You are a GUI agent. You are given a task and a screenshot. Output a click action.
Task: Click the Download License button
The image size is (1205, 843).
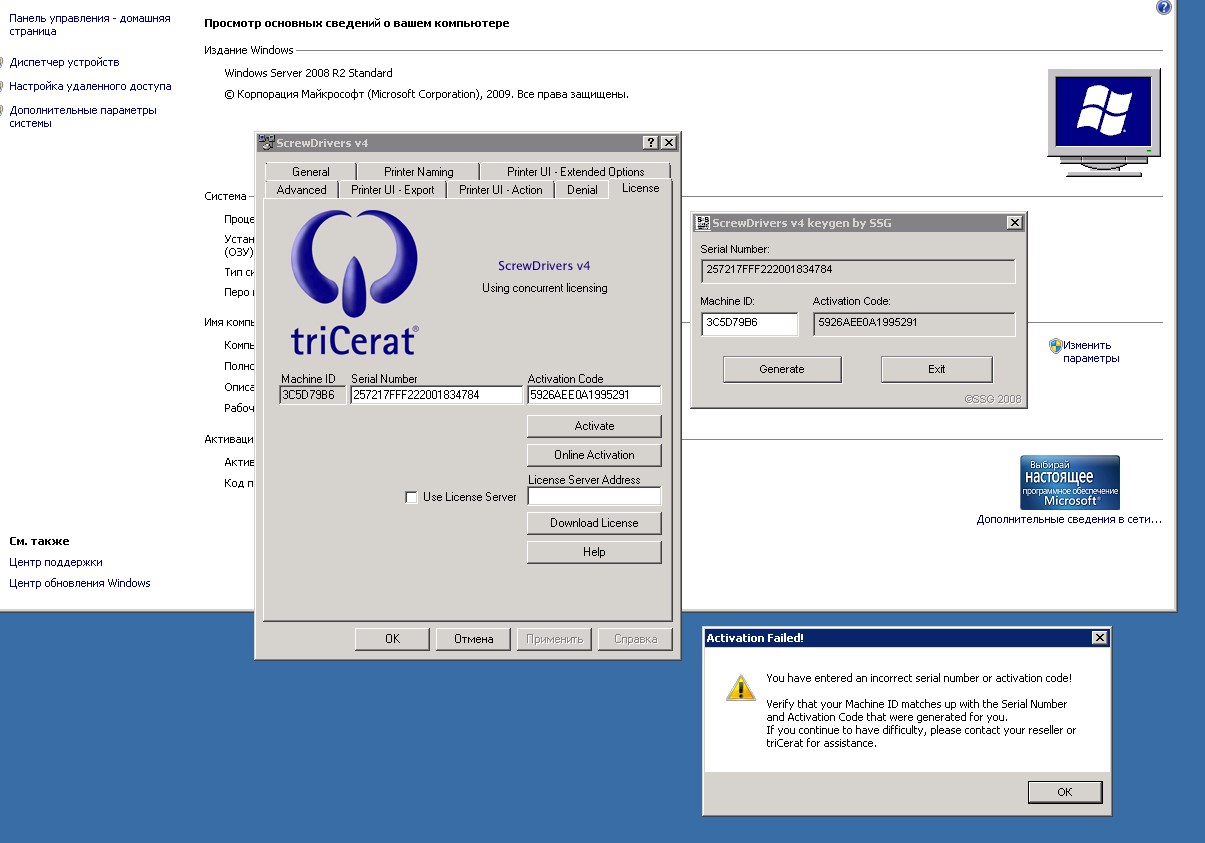[594, 523]
